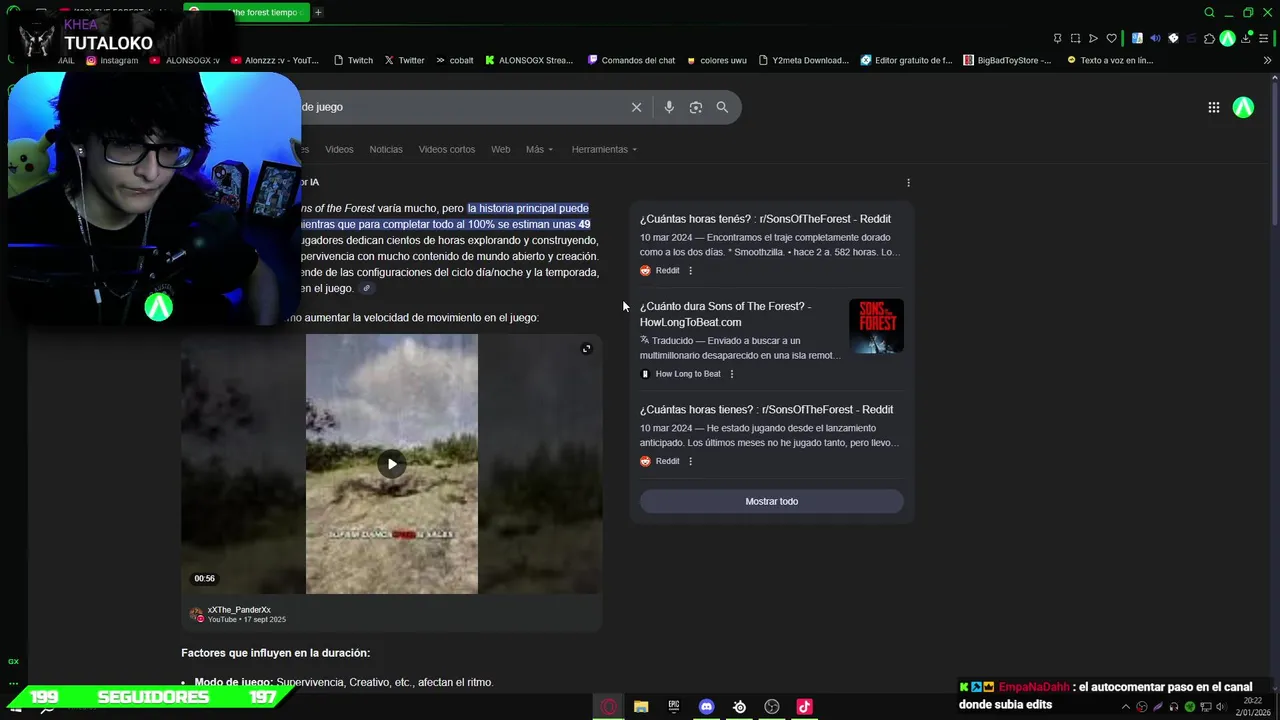Screen dimensions: 1280x720
Task: Click the Mostrar todo button
Action: point(772,501)
